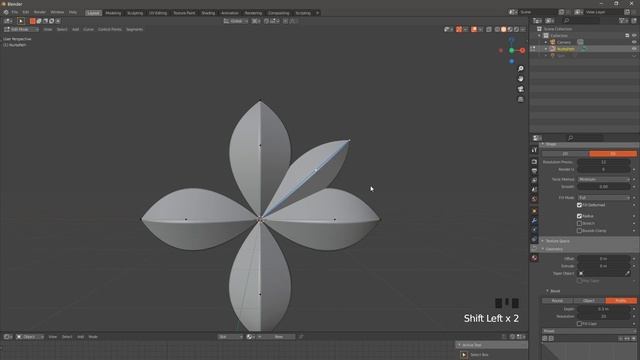Open the Segments menu
640x360 pixels.
coord(134,29)
